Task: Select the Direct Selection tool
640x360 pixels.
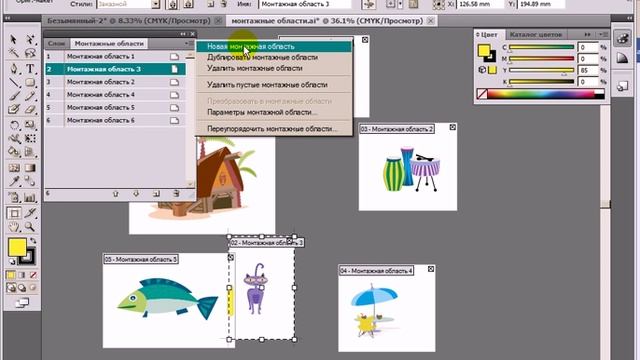Action: 30,39
